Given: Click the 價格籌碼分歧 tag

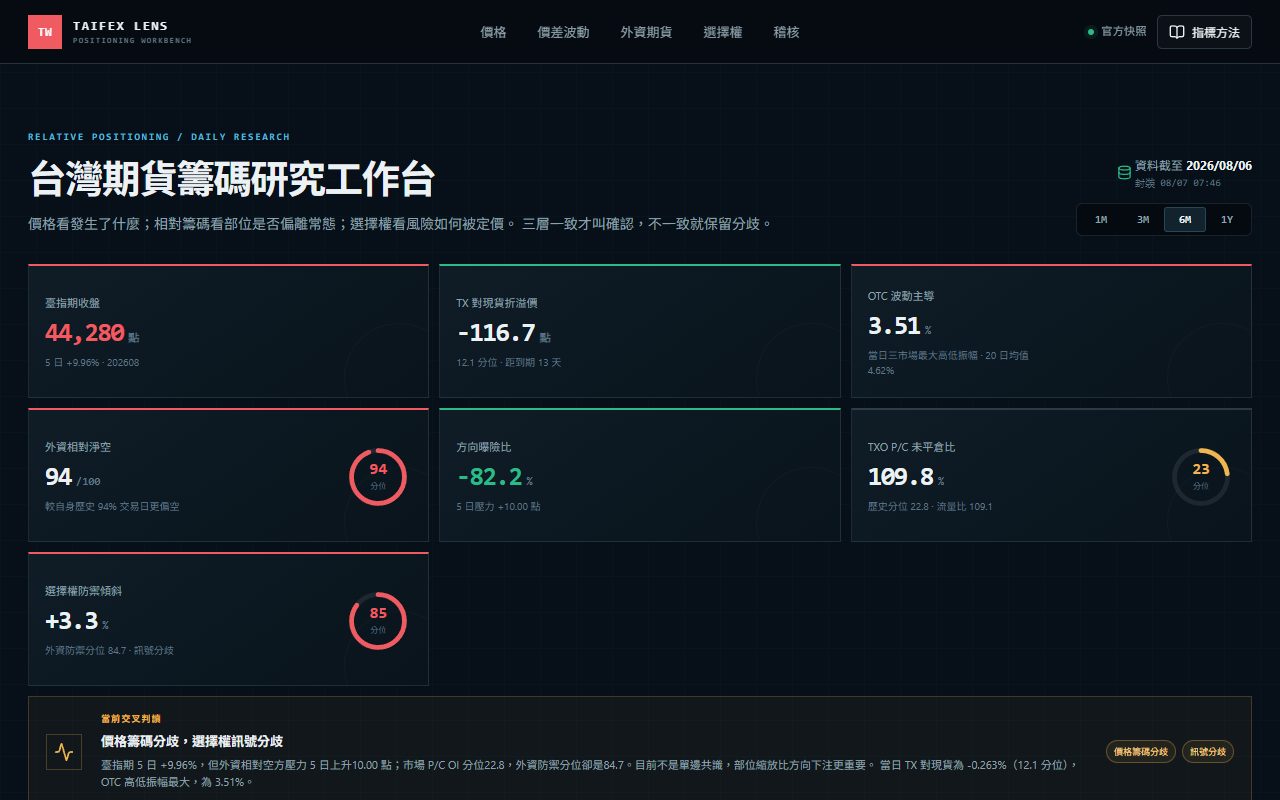Looking at the screenshot, I should click(x=1141, y=752).
